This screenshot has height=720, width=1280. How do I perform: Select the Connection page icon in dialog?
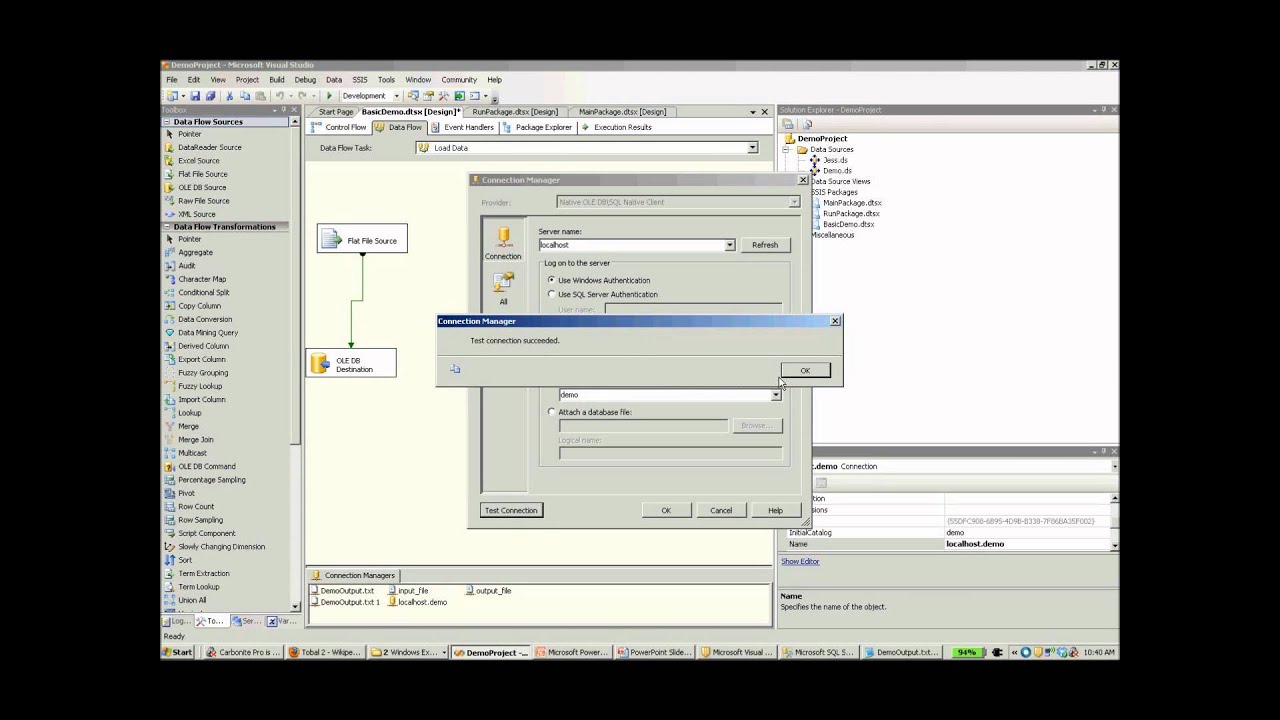pos(503,243)
